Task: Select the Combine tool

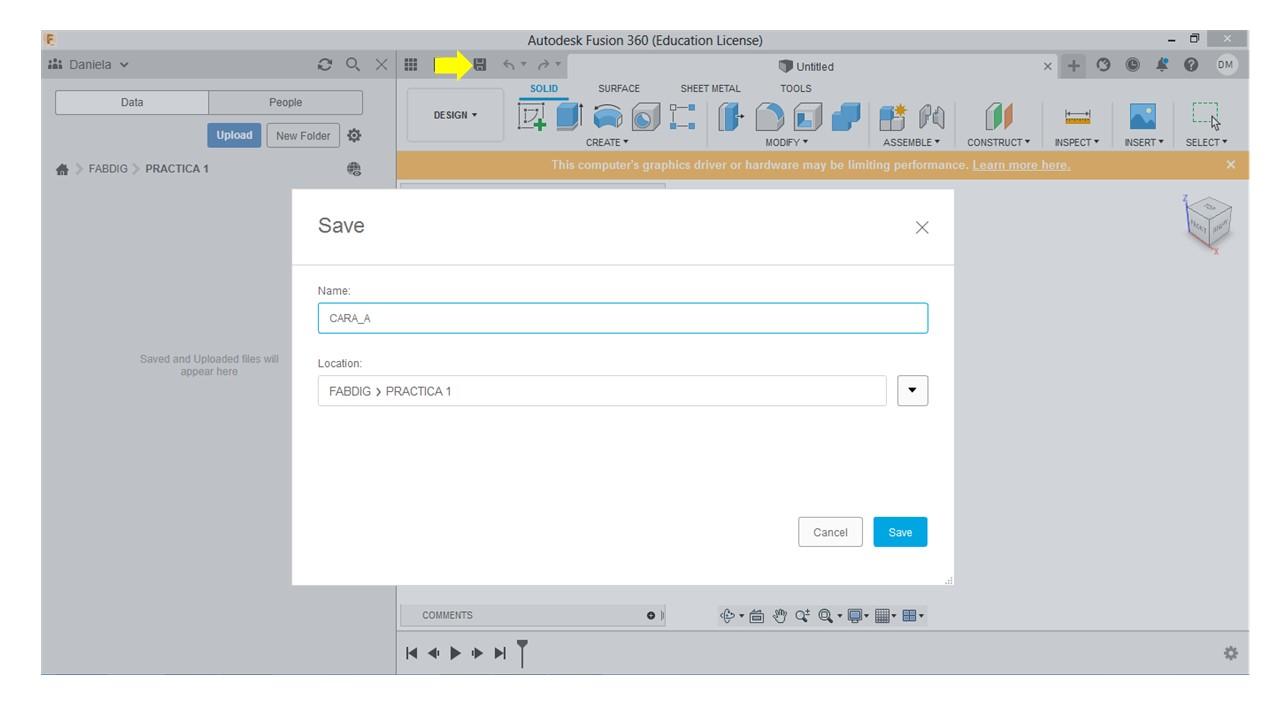Action: [846, 116]
